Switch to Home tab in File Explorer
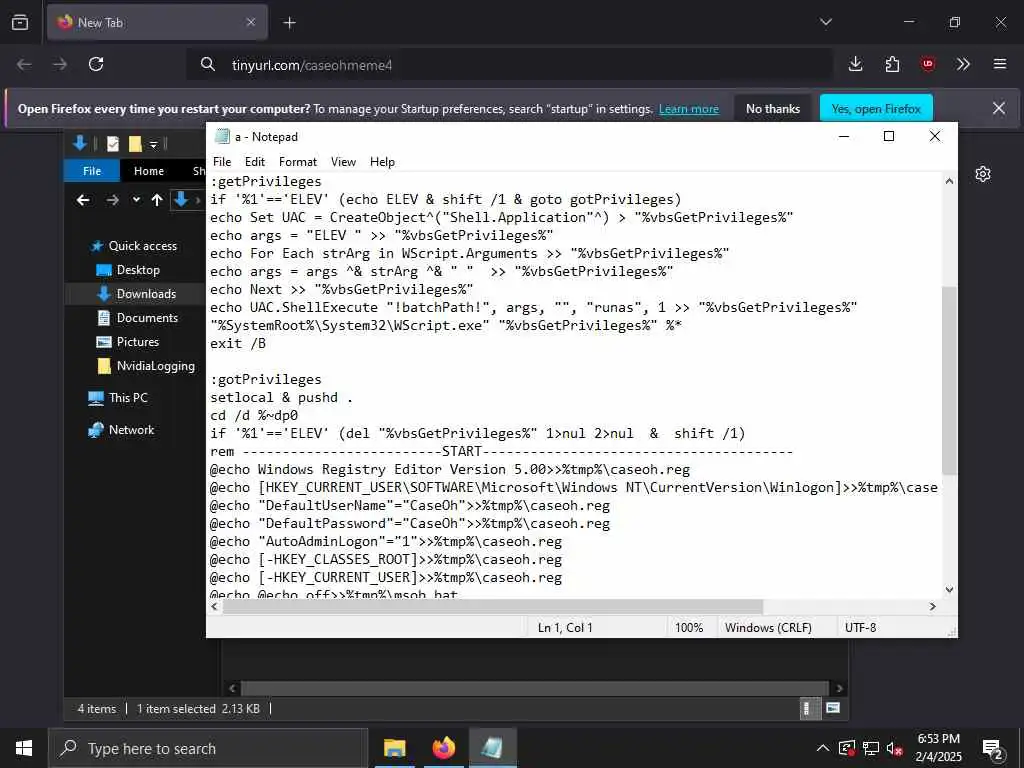 [149, 171]
